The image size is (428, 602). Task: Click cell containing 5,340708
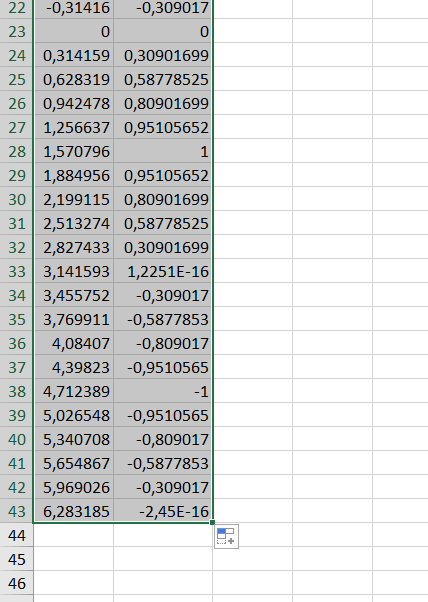point(74,439)
